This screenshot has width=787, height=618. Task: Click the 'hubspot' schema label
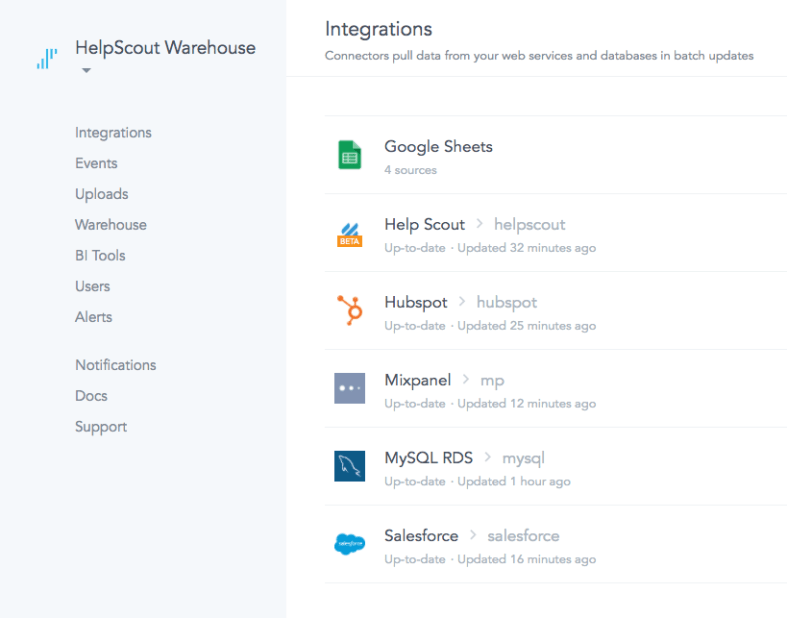click(x=506, y=302)
